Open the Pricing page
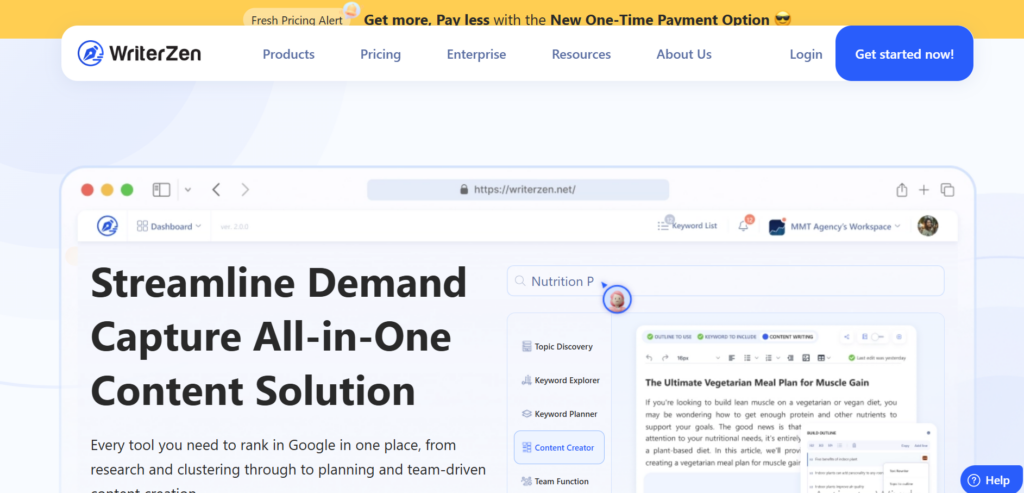The image size is (1024, 493). click(x=381, y=55)
